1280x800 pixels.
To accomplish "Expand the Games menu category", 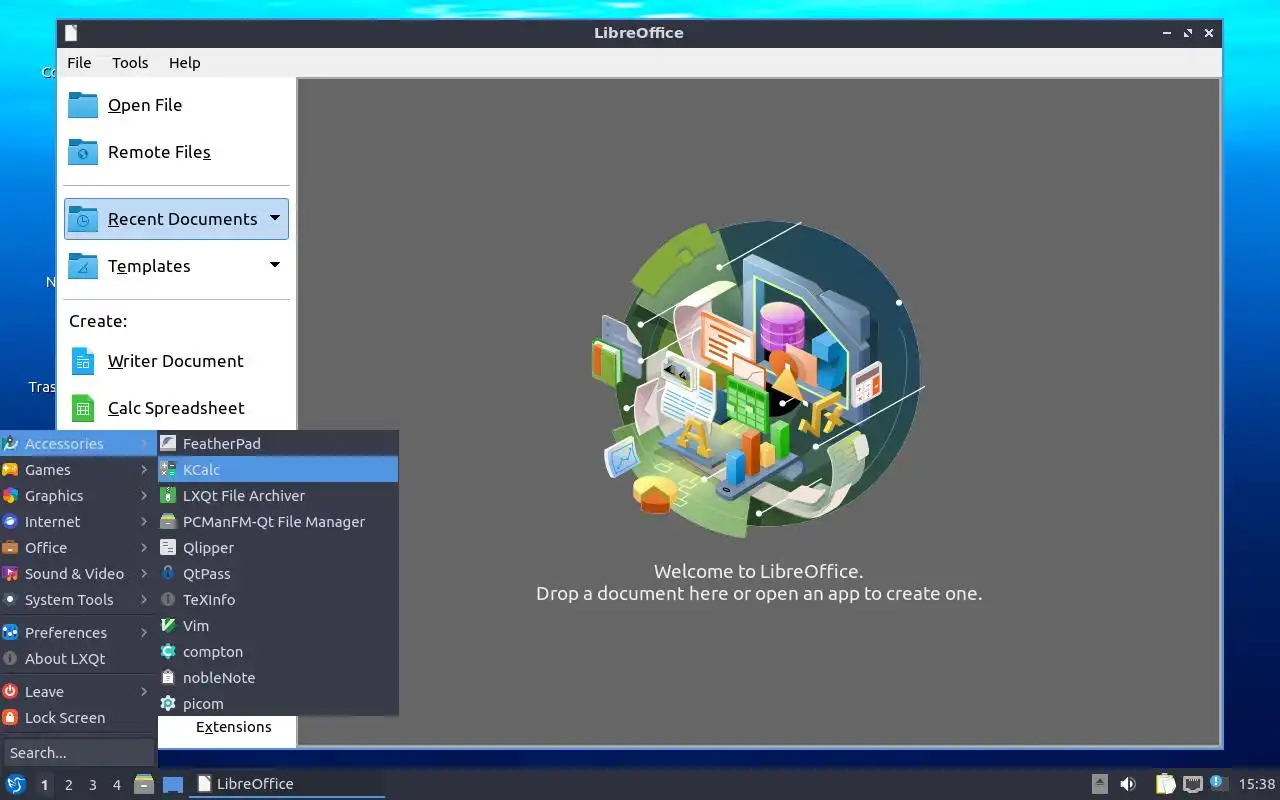I will [x=78, y=469].
